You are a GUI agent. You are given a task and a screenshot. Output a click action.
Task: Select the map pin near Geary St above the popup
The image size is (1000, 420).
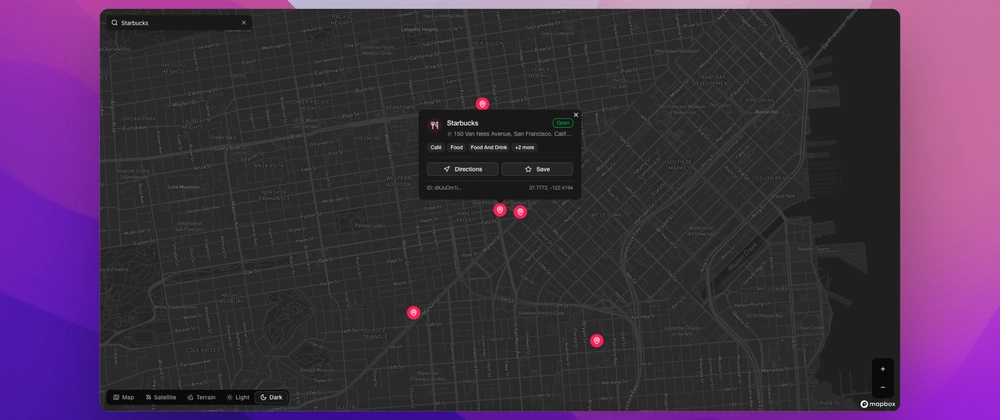[482, 104]
